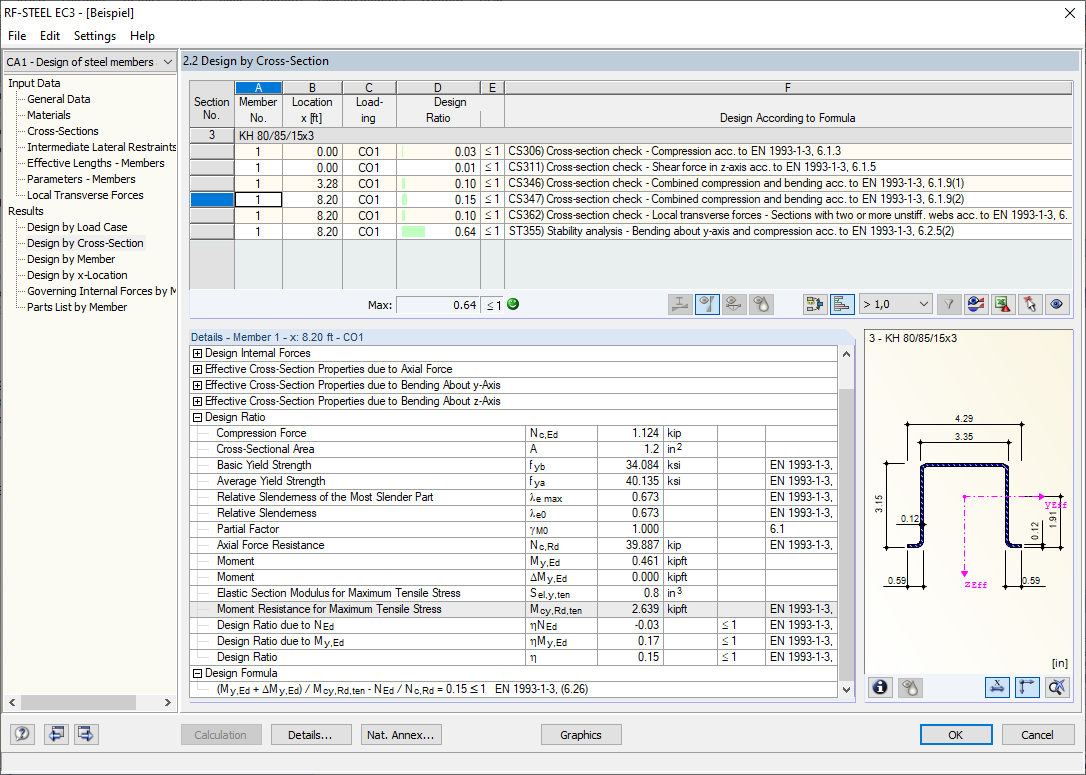The height and width of the screenshot is (775, 1086).
Task: Click the help question mark icon
Action: point(22,734)
